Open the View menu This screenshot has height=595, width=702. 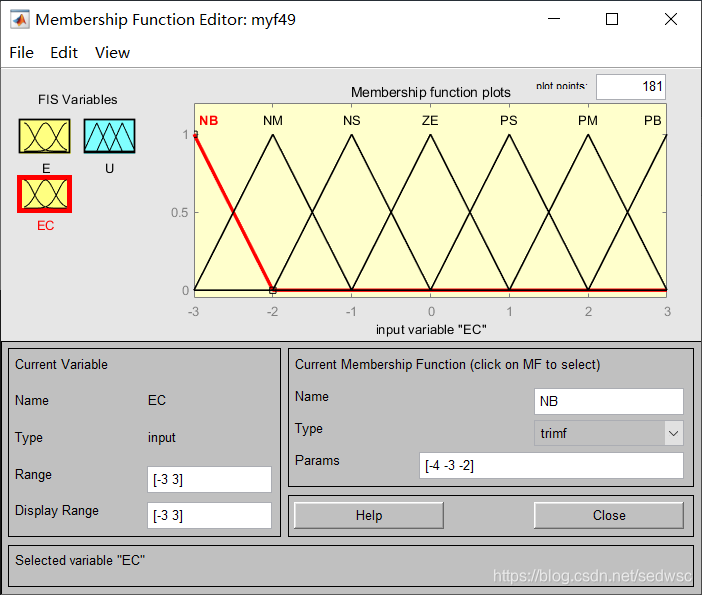click(x=112, y=53)
